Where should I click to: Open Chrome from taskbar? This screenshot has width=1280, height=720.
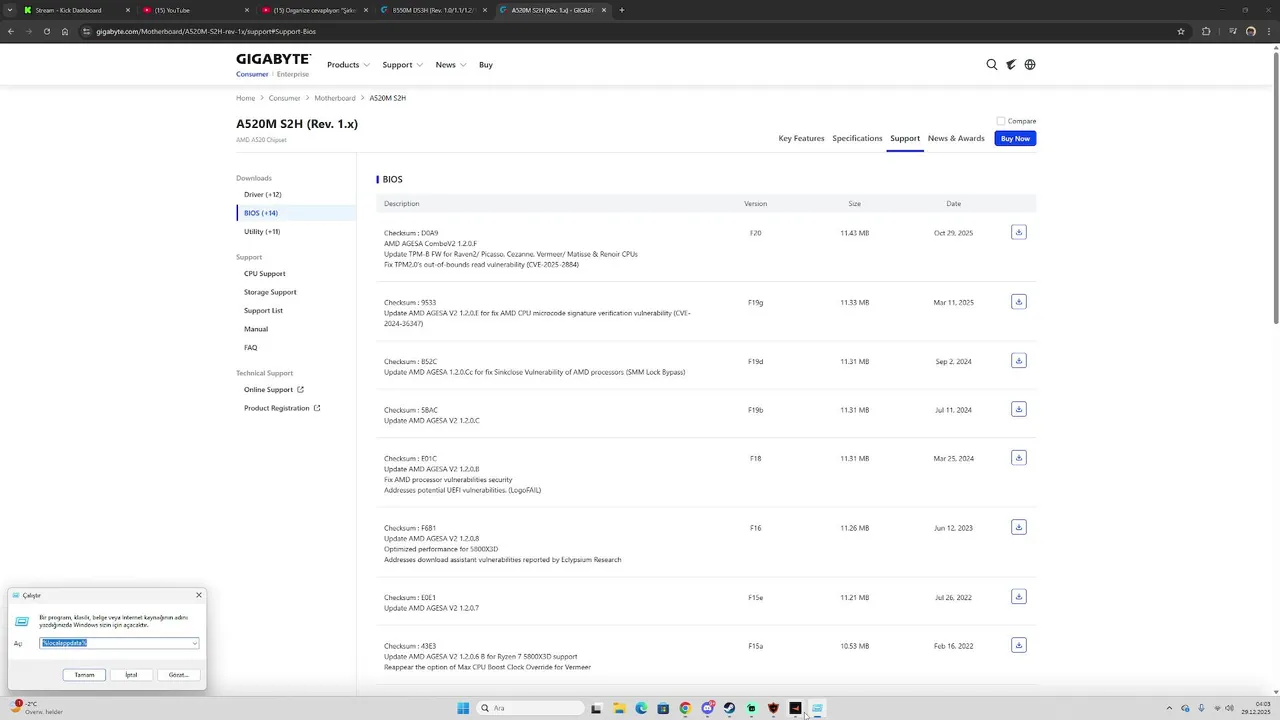pyautogui.click(x=685, y=708)
